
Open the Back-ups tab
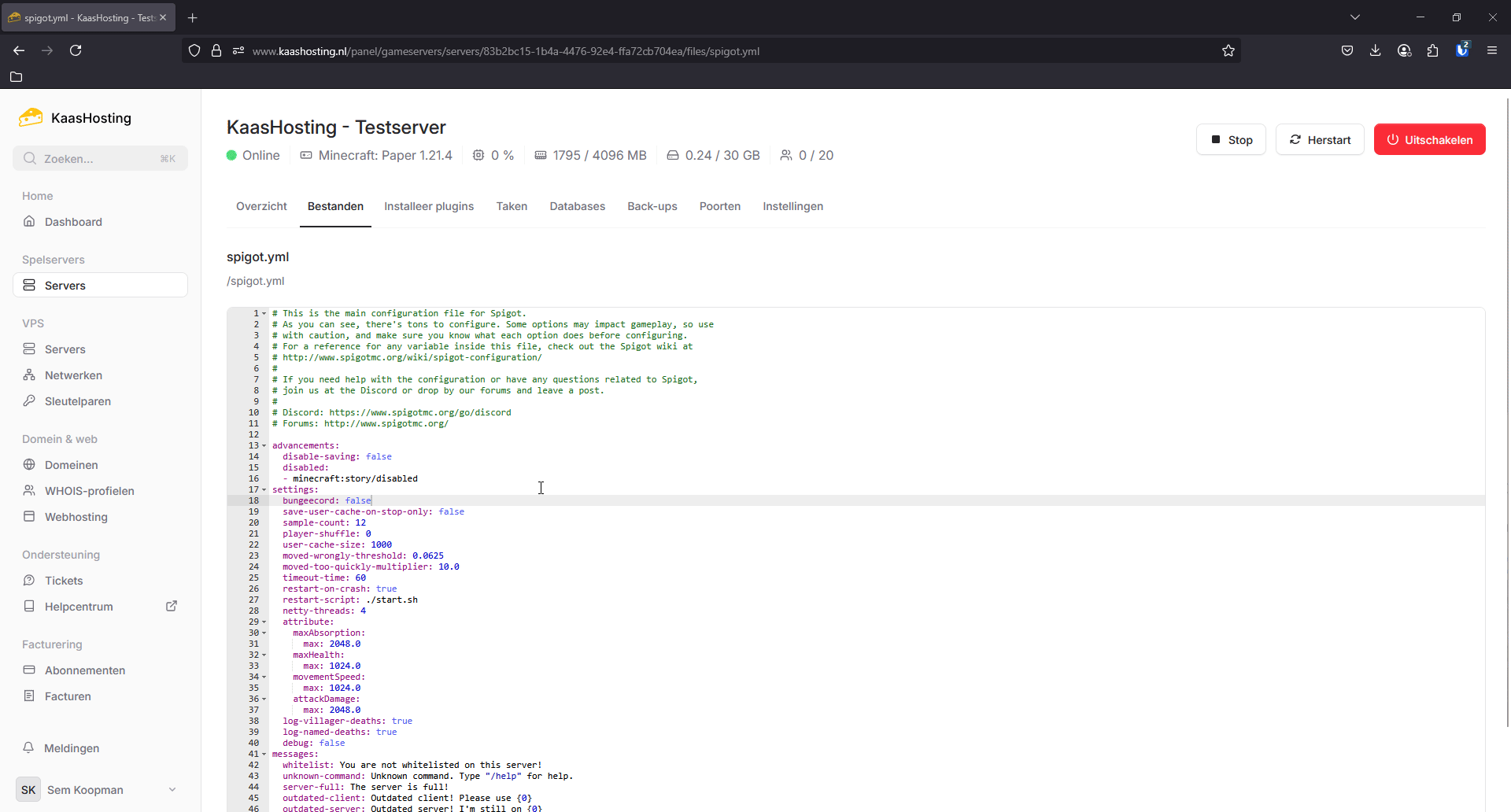point(652,206)
